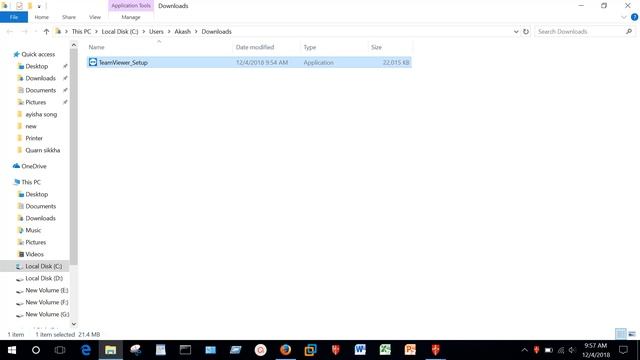Switch to Large icons view in status bar
Image resolution: width=640 pixels, height=360 pixels.
[x=632, y=333]
